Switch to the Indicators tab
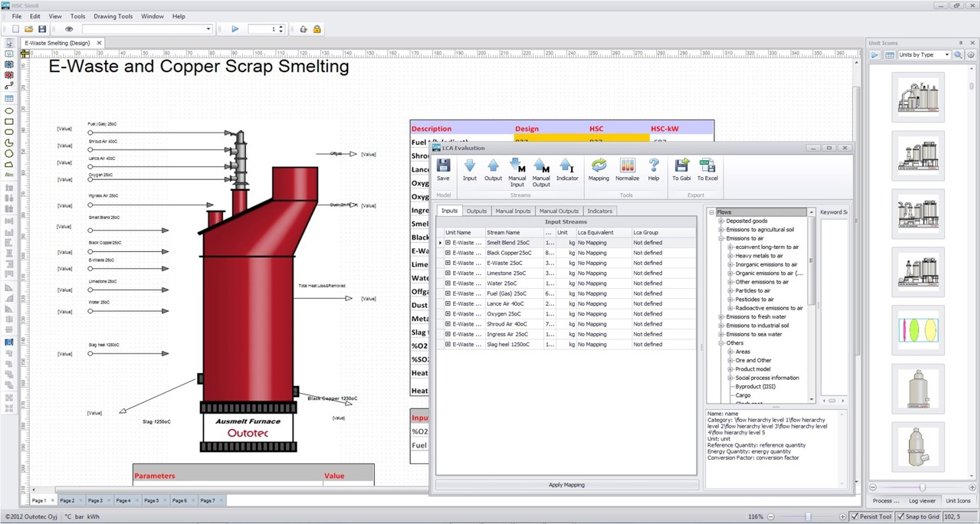The height and width of the screenshot is (524, 980). (599, 211)
